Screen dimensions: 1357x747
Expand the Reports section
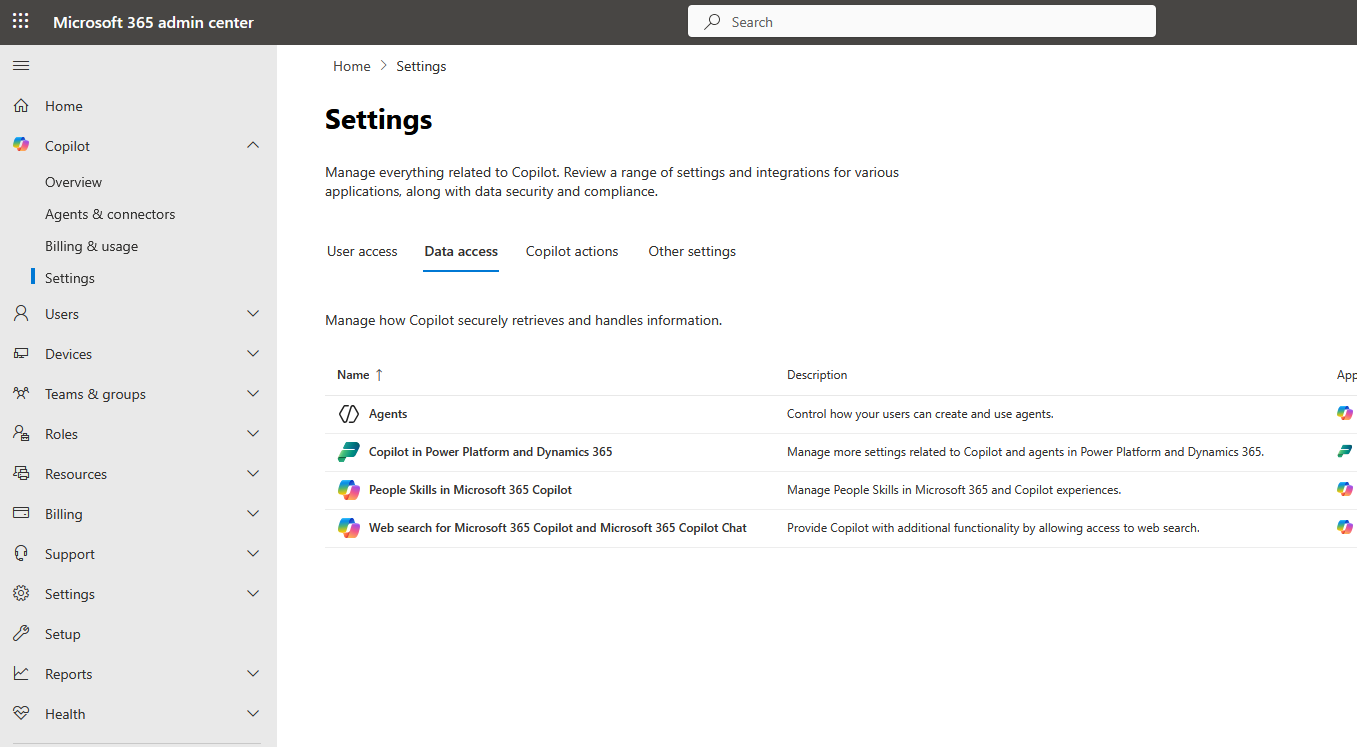click(253, 673)
